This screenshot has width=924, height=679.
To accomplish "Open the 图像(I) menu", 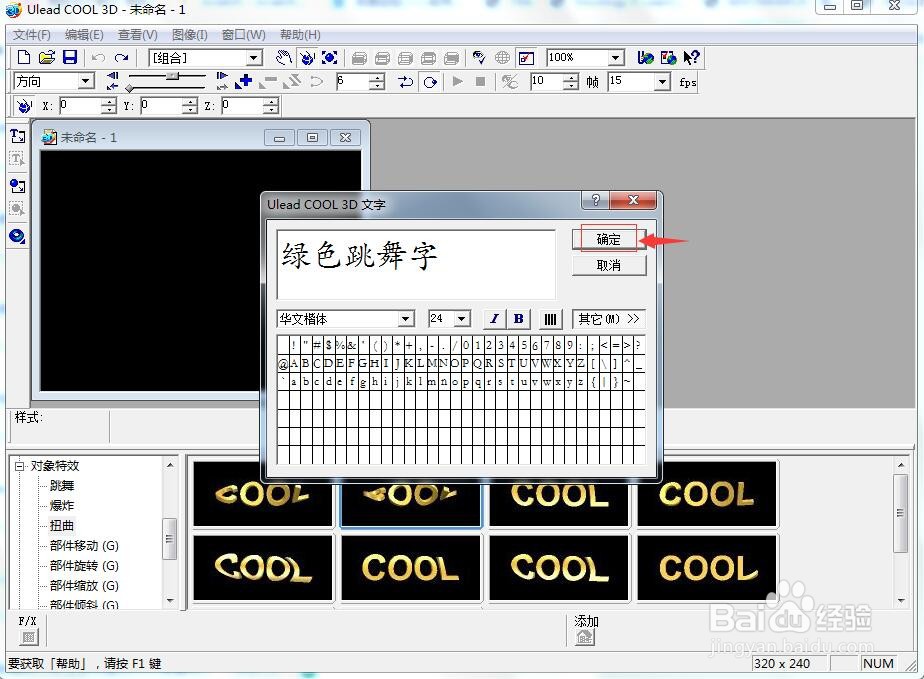I will [x=189, y=35].
